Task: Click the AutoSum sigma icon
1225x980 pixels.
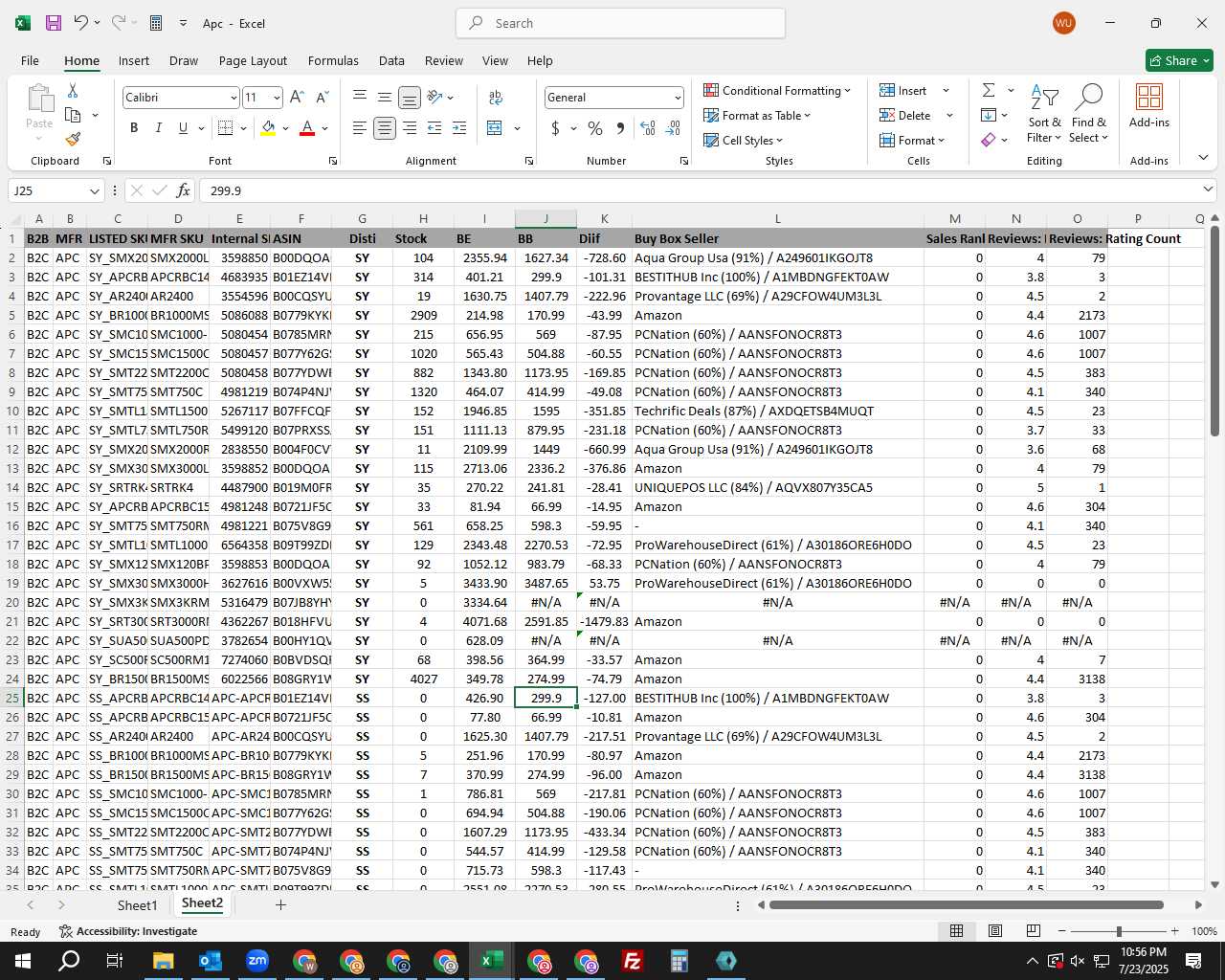Action: 989,90
